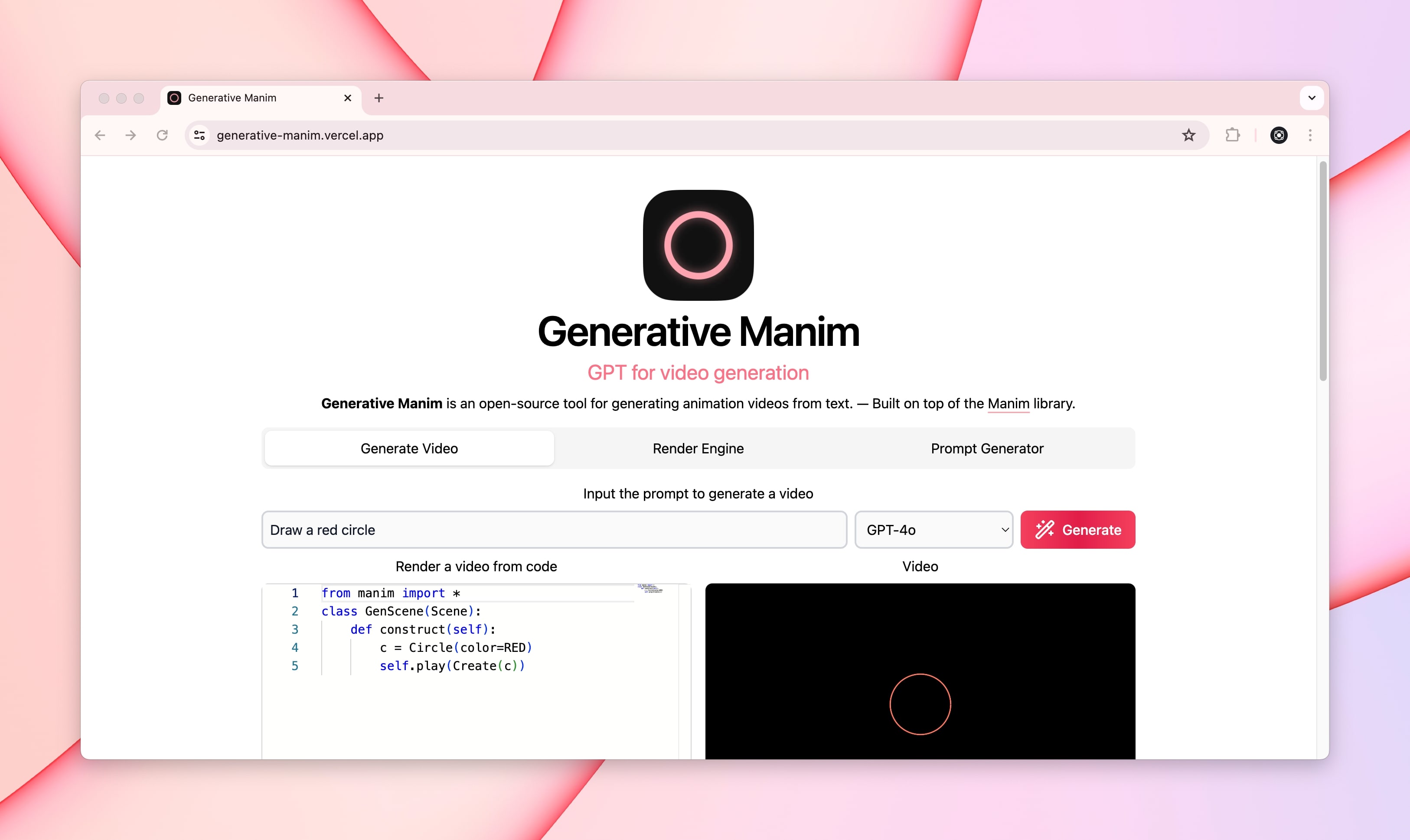Image resolution: width=1410 pixels, height=840 pixels.
Task: Click the browser back navigation arrow
Action: 100,135
